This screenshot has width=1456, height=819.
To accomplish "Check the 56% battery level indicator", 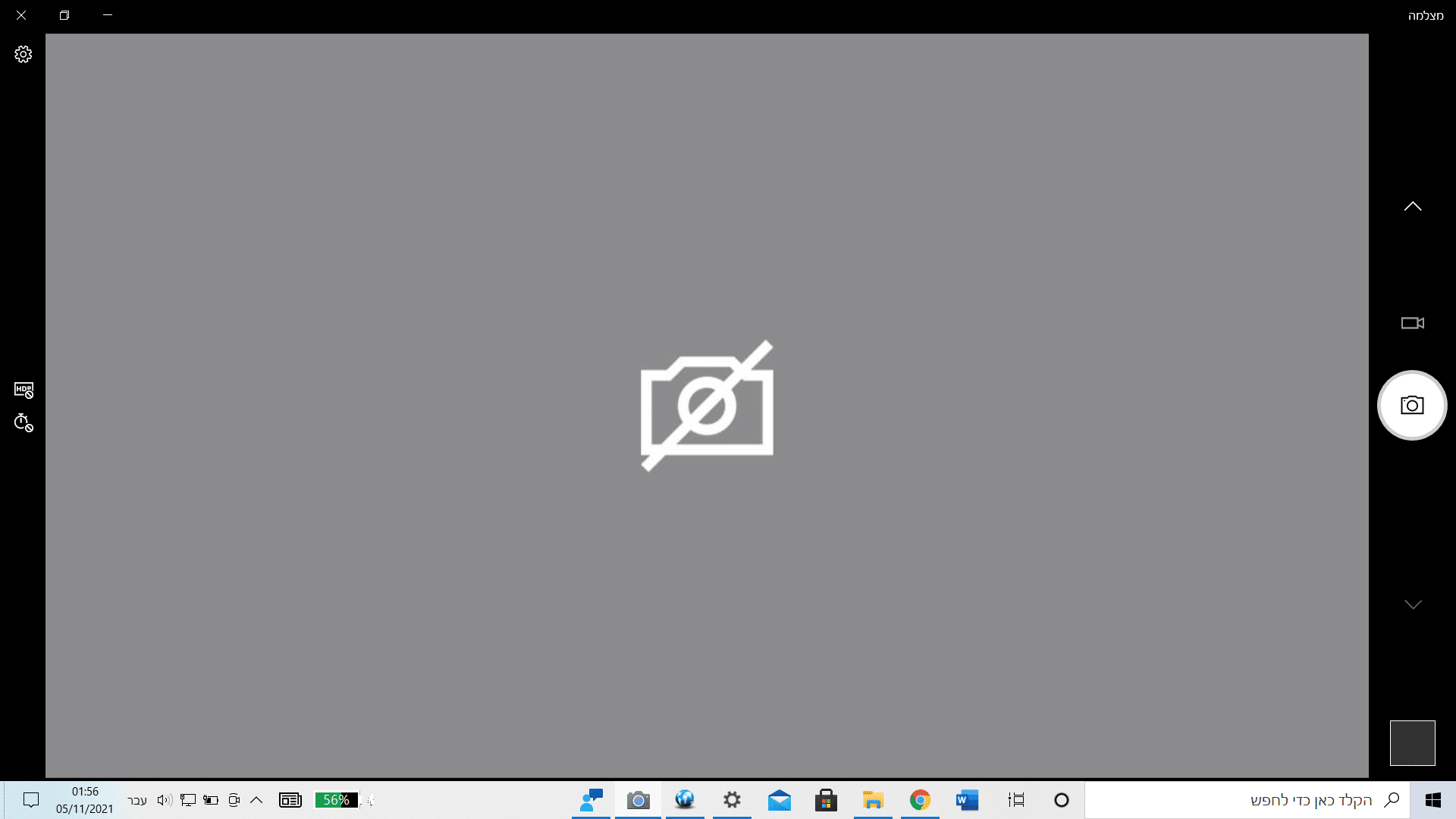I will click(x=337, y=800).
